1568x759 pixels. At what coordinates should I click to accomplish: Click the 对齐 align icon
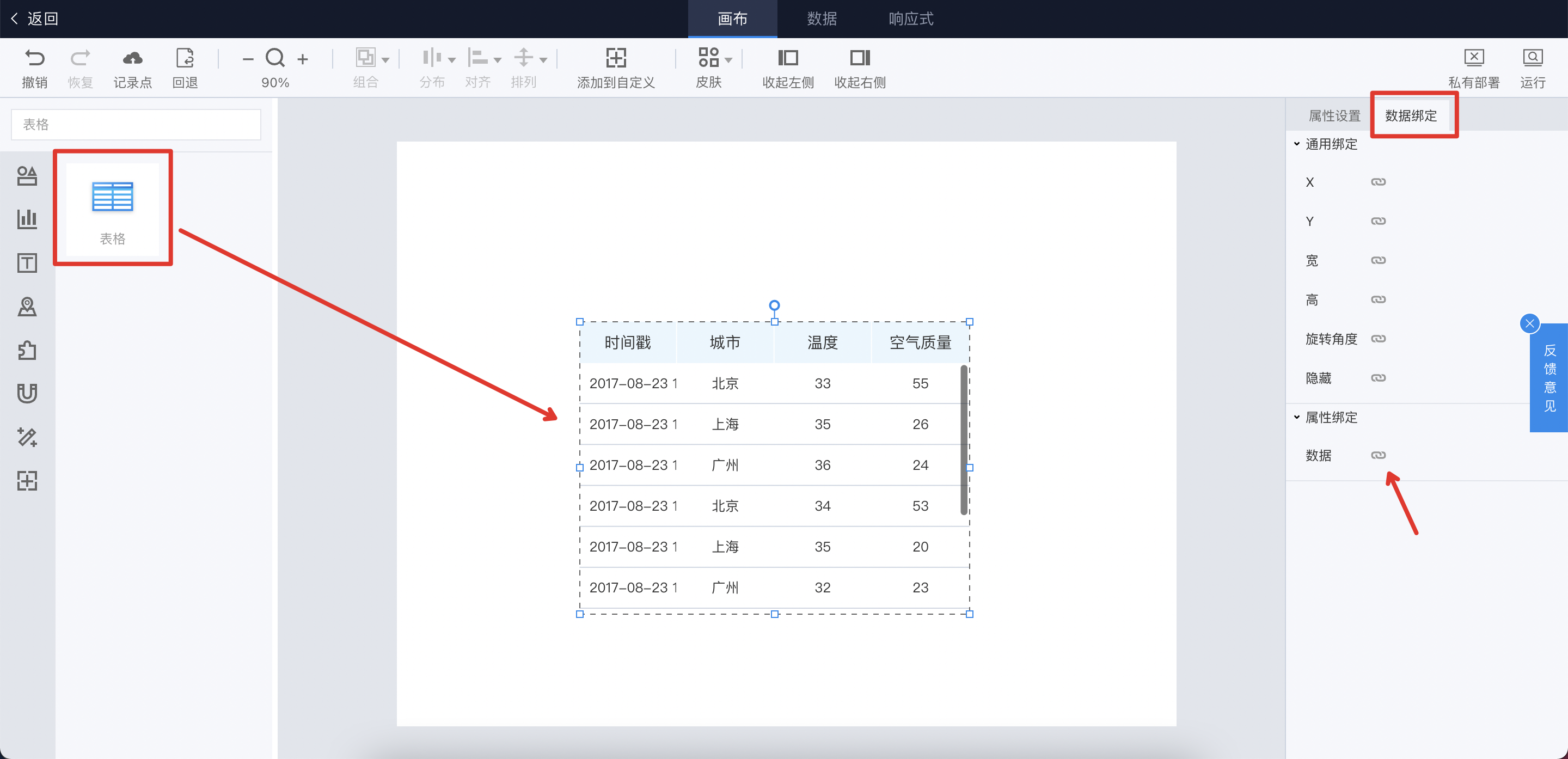(x=477, y=58)
